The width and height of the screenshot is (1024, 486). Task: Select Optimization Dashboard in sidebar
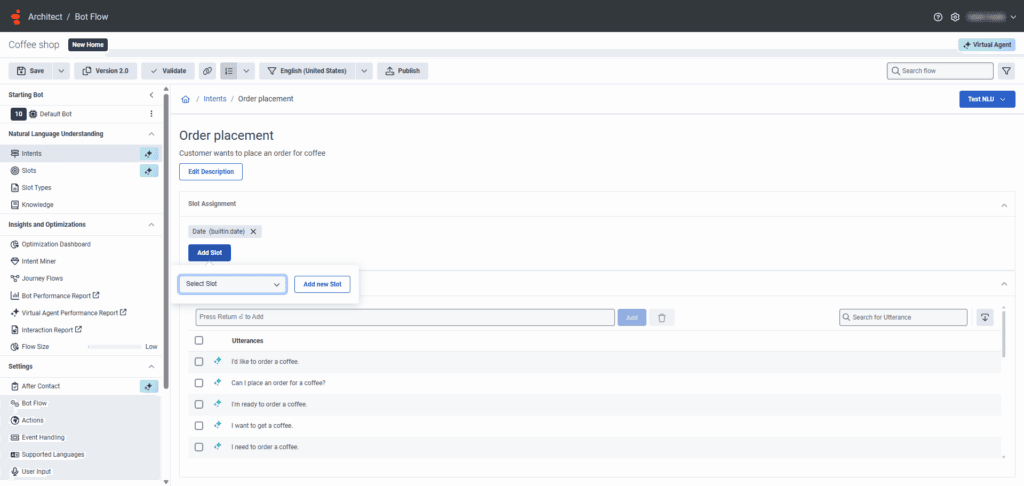(56, 244)
